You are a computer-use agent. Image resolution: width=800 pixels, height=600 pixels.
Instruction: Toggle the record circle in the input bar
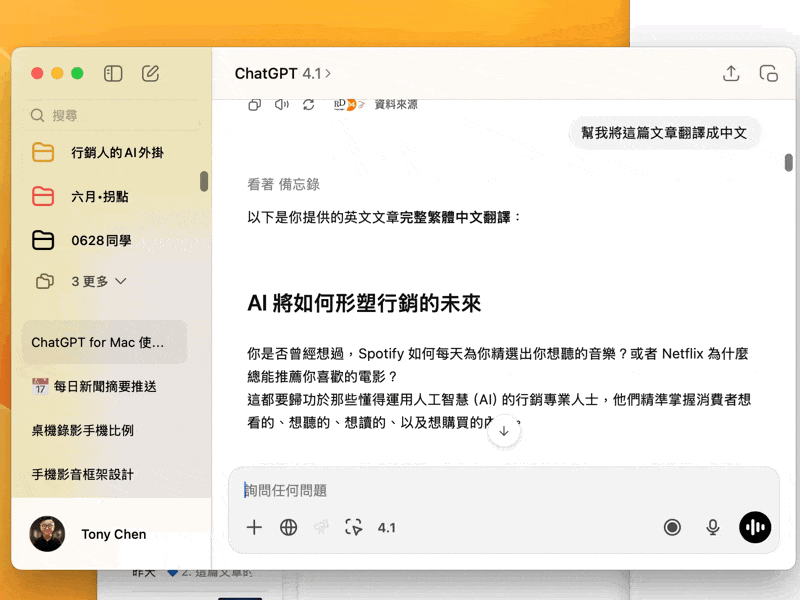(x=672, y=527)
